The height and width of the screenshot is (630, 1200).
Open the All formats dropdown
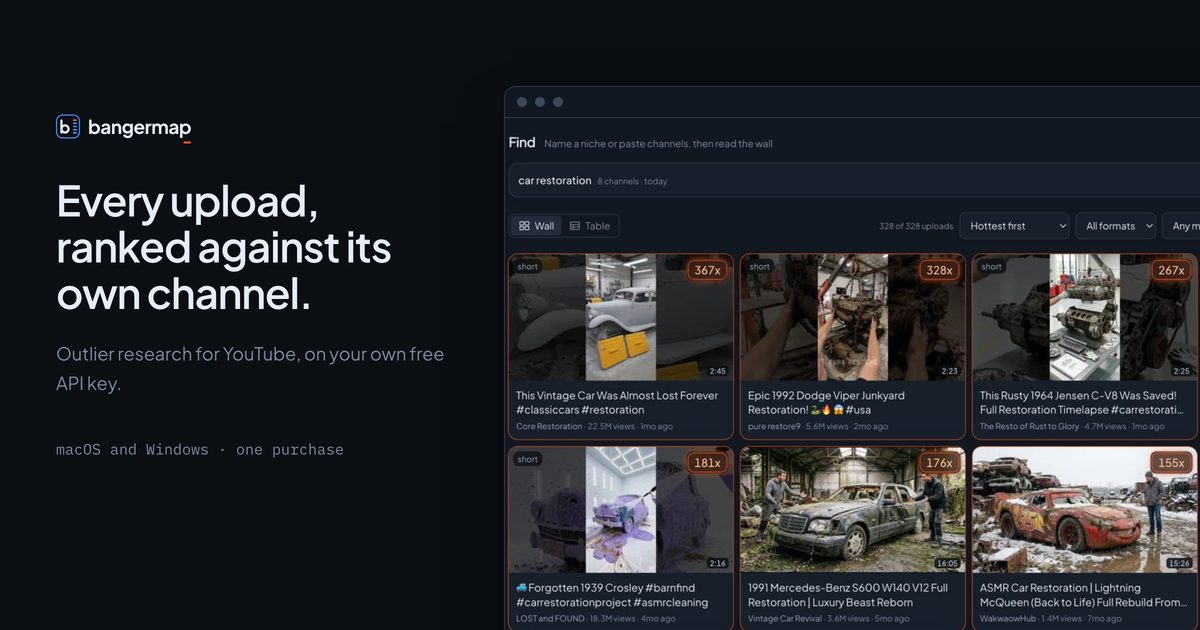[1115, 226]
